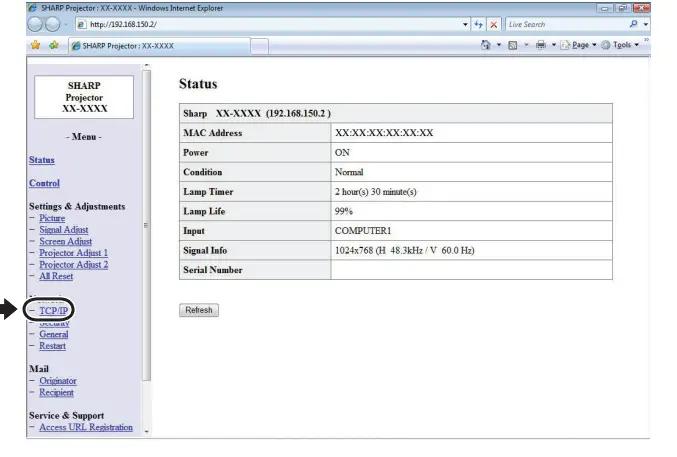677x457 pixels.
Task: Go to the Signal Adjust link
Action: (x=63, y=230)
